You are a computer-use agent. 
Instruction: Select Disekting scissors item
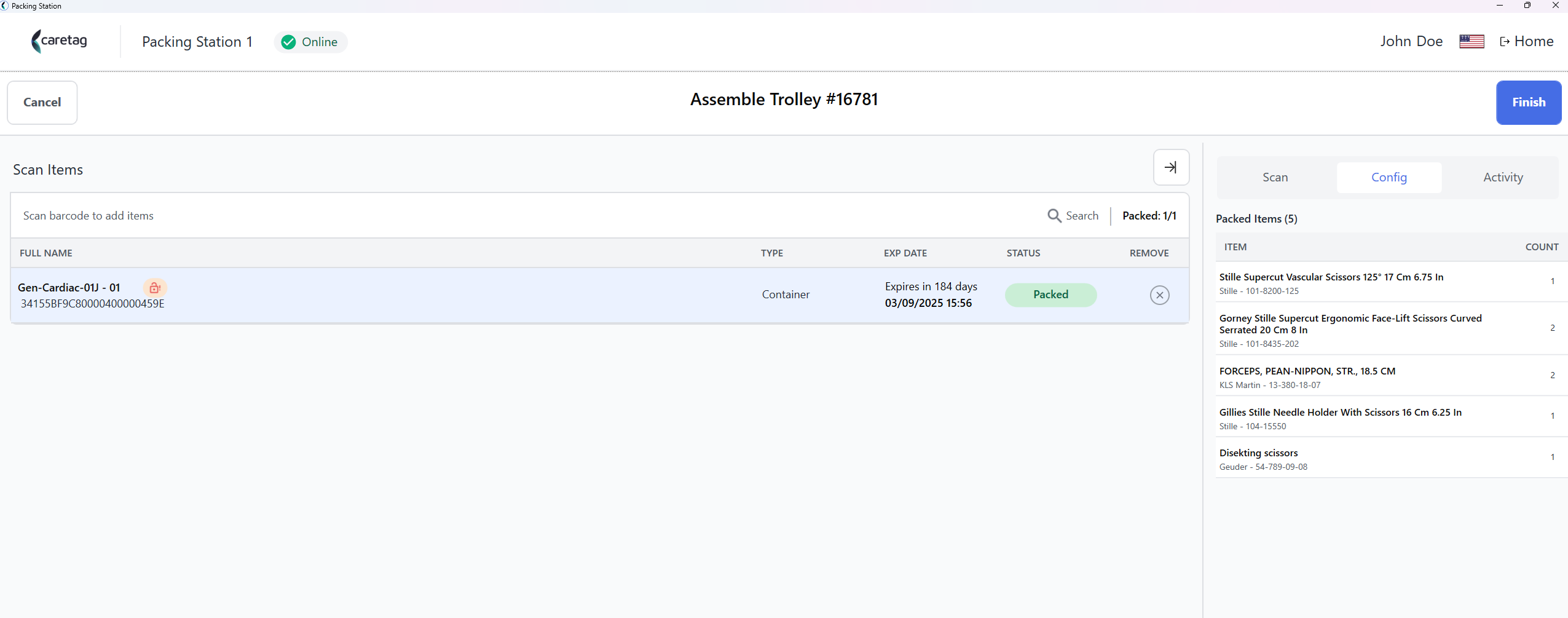click(x=1392, y=458)
